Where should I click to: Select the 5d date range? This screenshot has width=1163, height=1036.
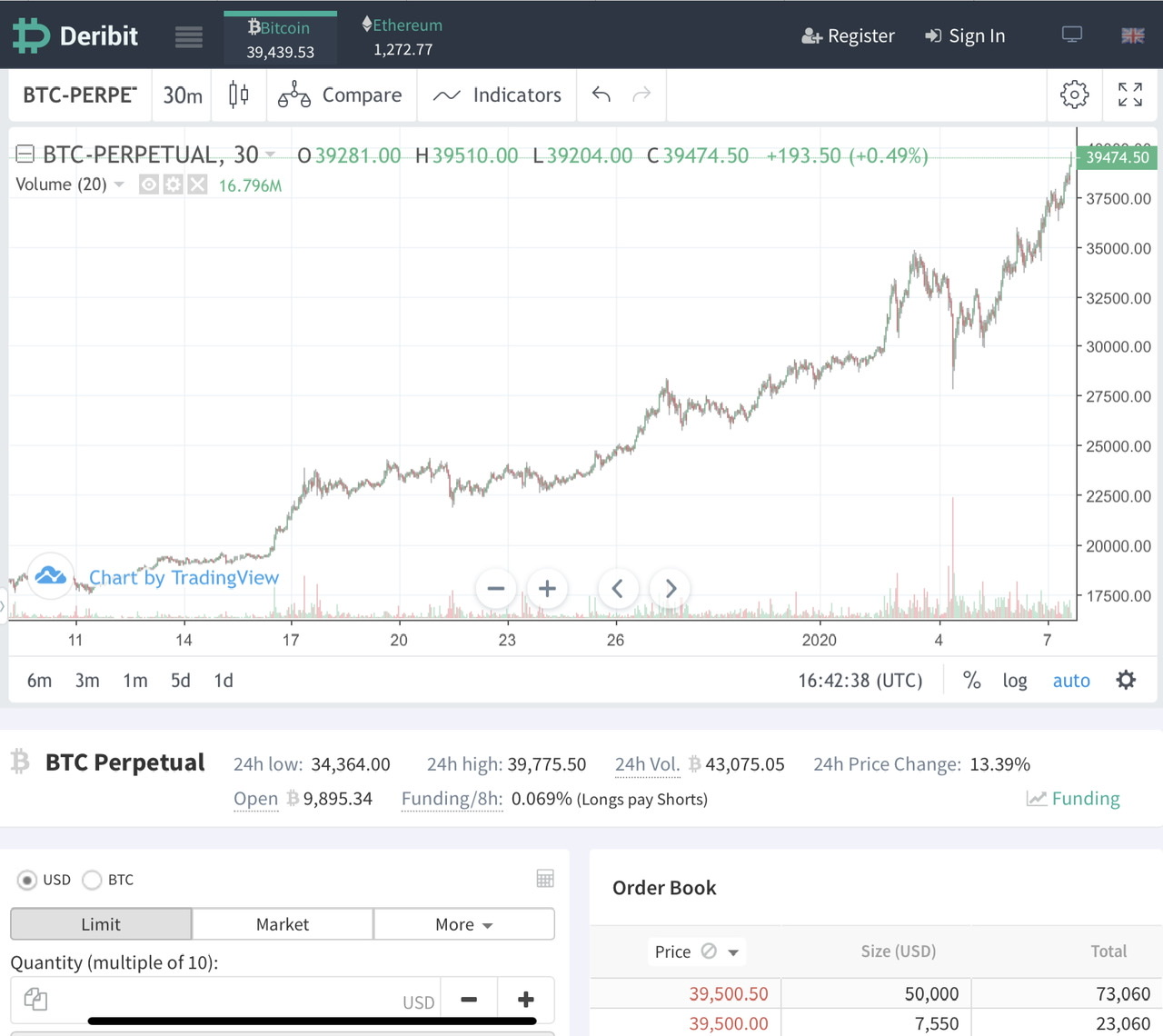click(181, 681)
